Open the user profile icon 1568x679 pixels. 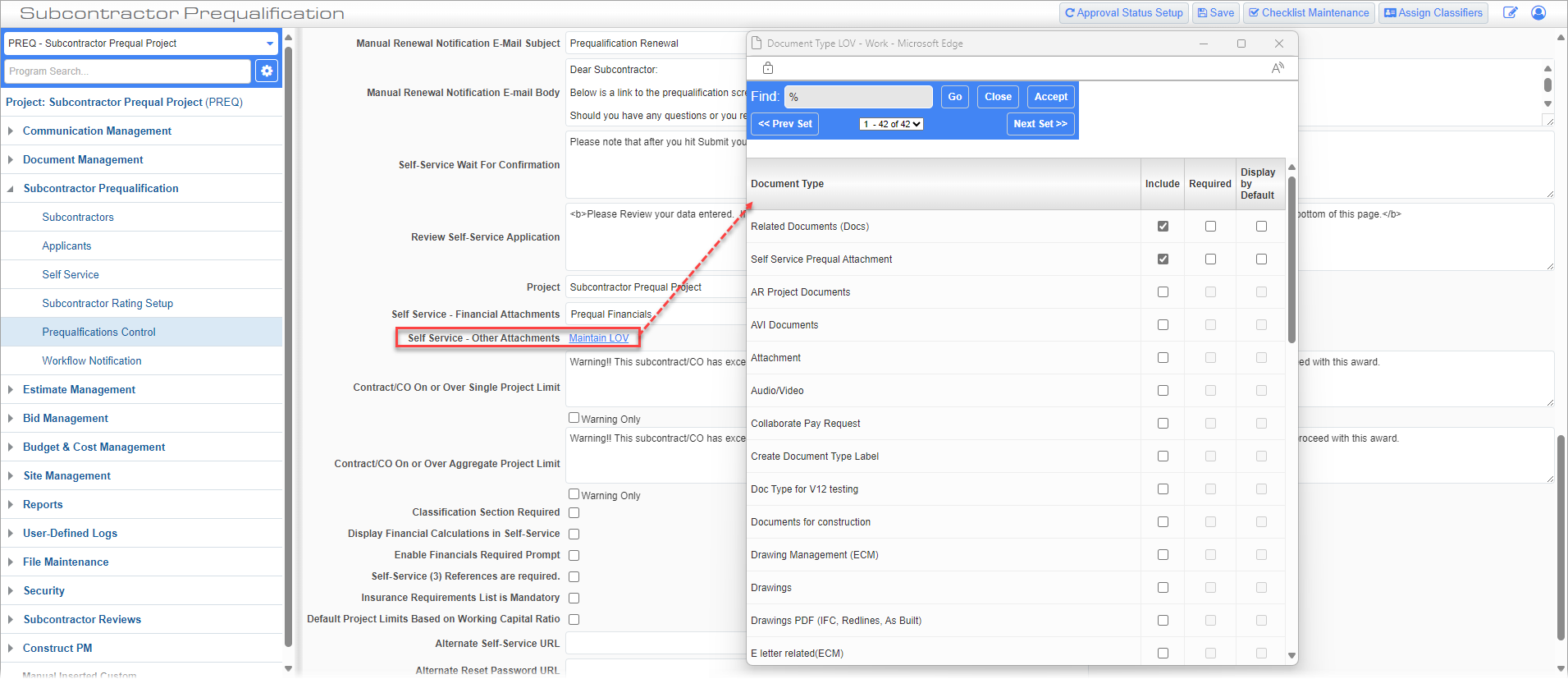click(1538, 12)
